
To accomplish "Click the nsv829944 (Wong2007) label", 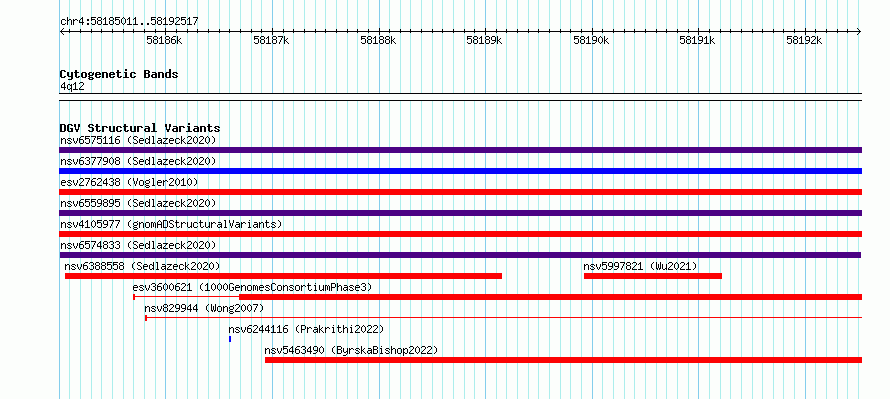I will [x=204, y=308].
